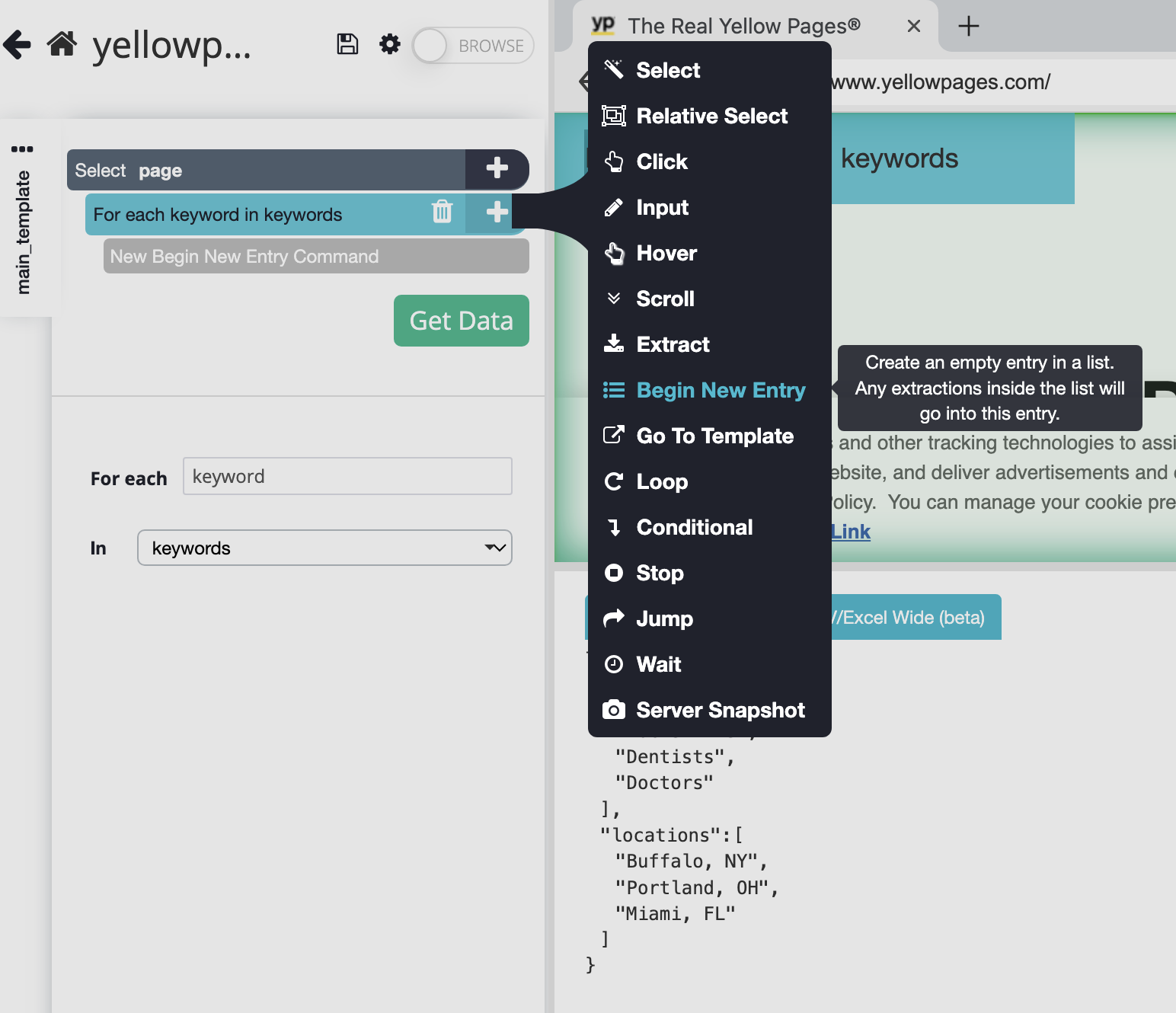Add command via plus on Select page
Viewport: 1176px width, 1013px height.
pos(497,169)
